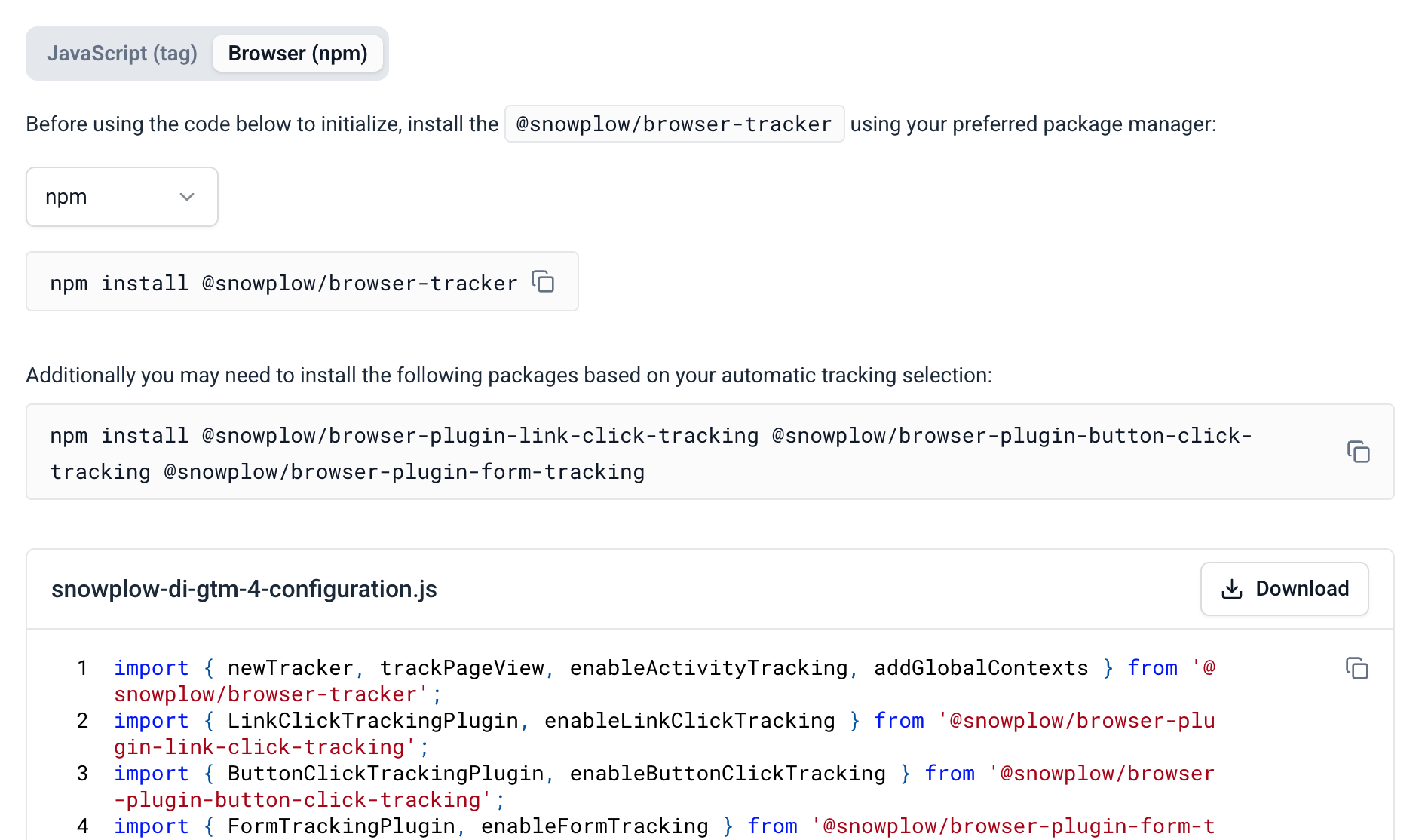This screenshot has height=840, width=1422.
Task: Select the Browser (npm) tab
Action: 297,53
